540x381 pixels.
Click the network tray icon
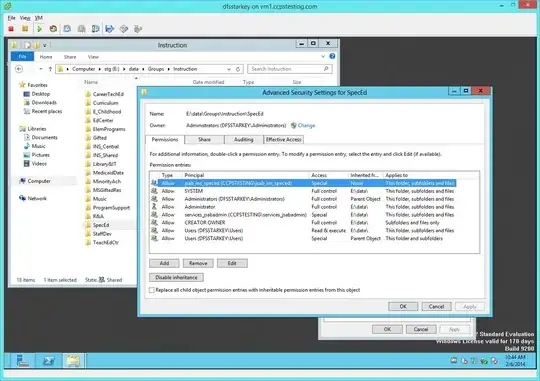point(454,361)
